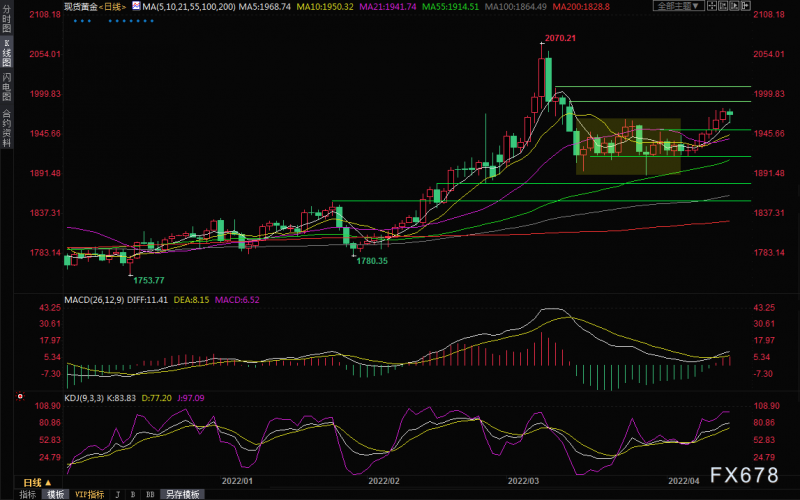The width and height of the screenshot is (800, 500).
Task: Click the play-forward chart icon in top toolbar
Action: click(735, 6)
